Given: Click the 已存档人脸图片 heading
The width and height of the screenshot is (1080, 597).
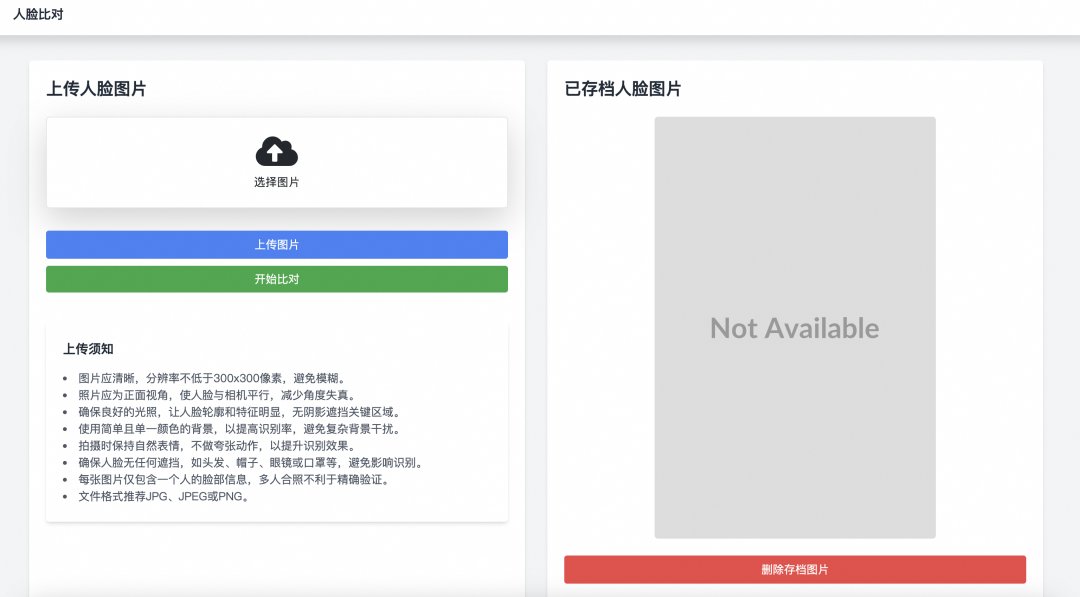Looking at the screenshot, I should pos(623,89).
